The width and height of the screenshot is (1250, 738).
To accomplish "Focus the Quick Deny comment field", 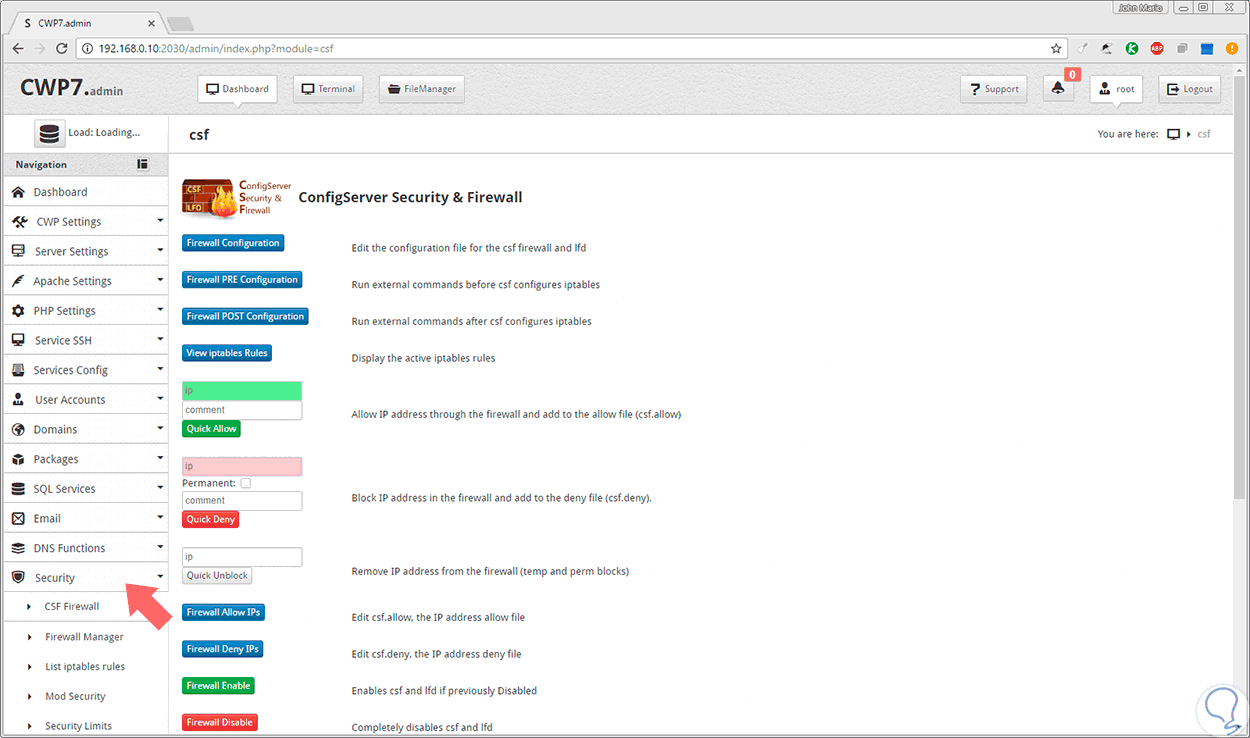I will click(242, 500).
